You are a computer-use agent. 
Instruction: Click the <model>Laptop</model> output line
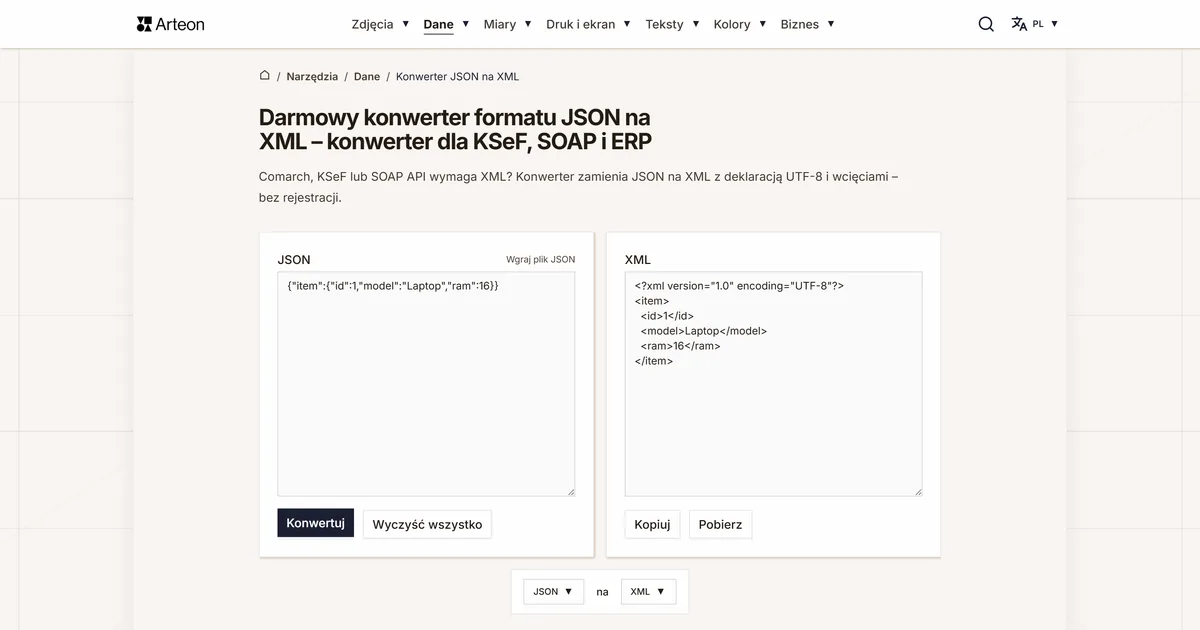tap(704, 331)
